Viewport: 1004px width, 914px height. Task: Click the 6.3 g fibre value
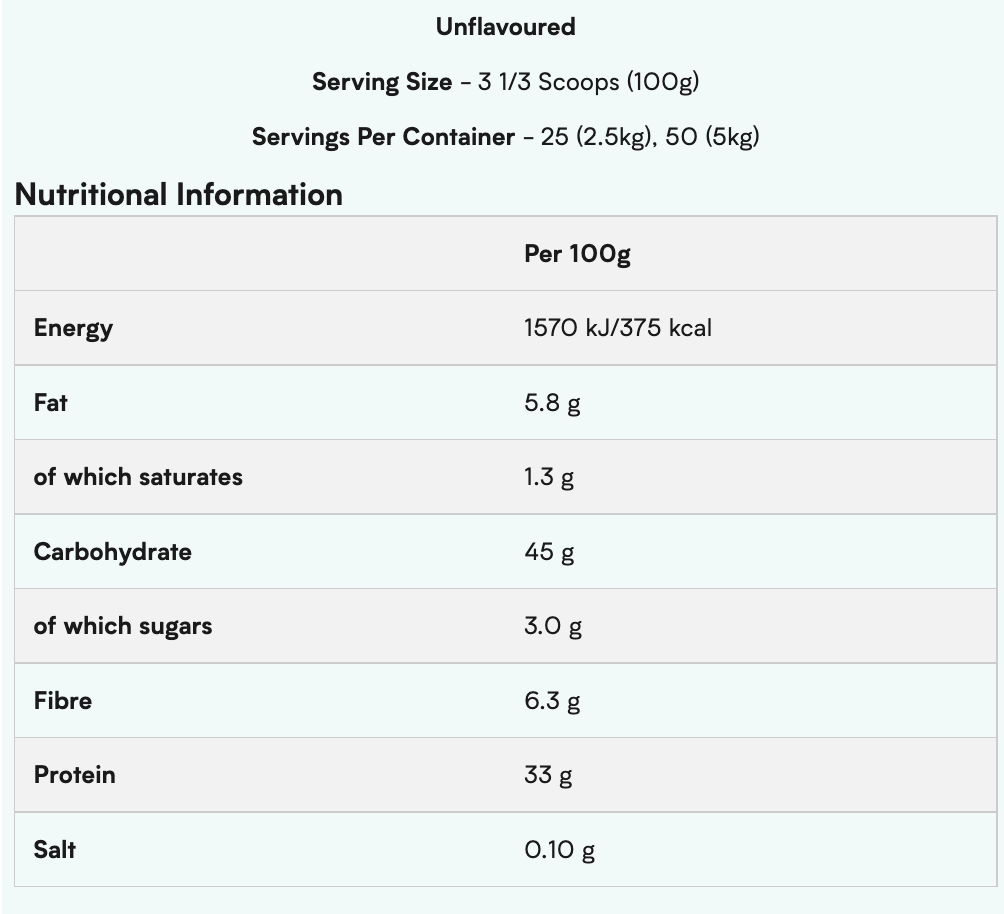552,701
